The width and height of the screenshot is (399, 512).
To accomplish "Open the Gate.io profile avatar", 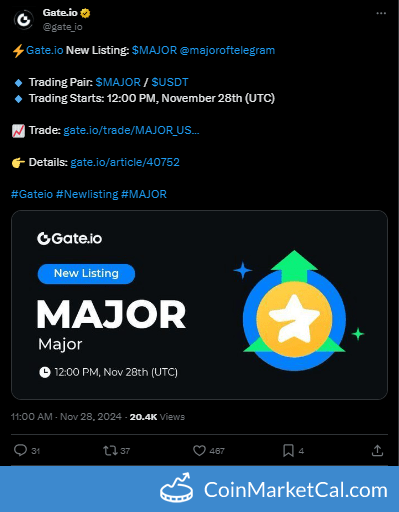I will coord(24,20).
